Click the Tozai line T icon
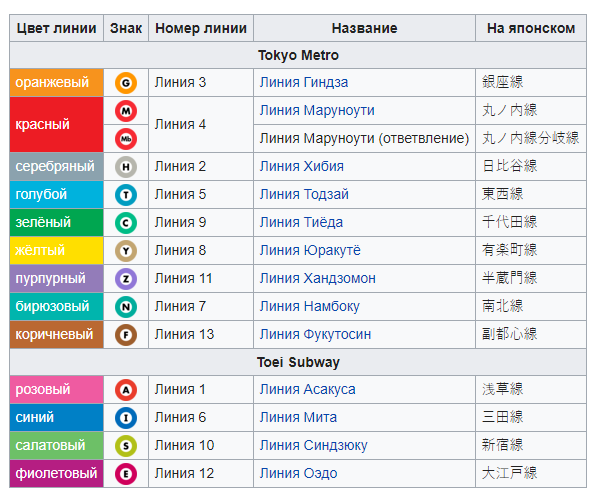The image size is (601, 500). [x=126, y=195]
